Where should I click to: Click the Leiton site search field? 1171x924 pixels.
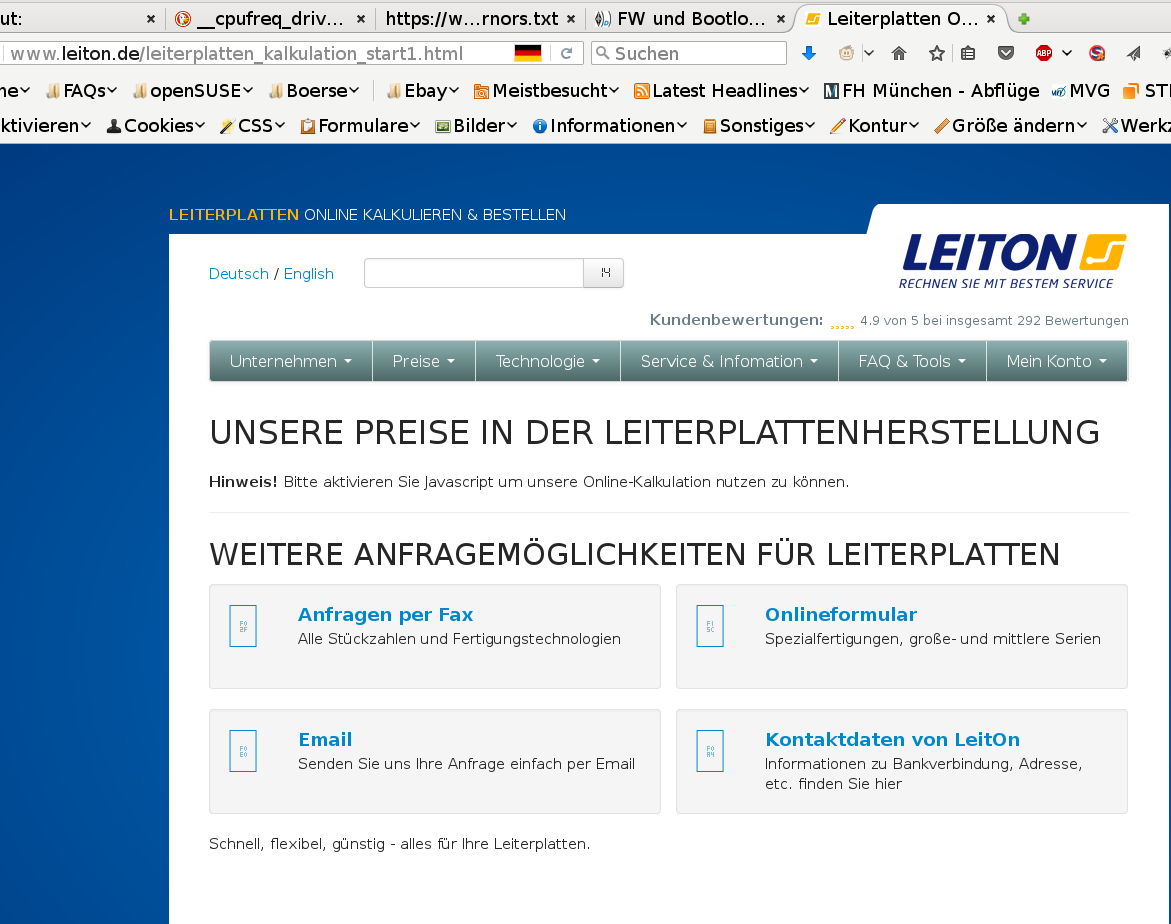coord(473,273)
